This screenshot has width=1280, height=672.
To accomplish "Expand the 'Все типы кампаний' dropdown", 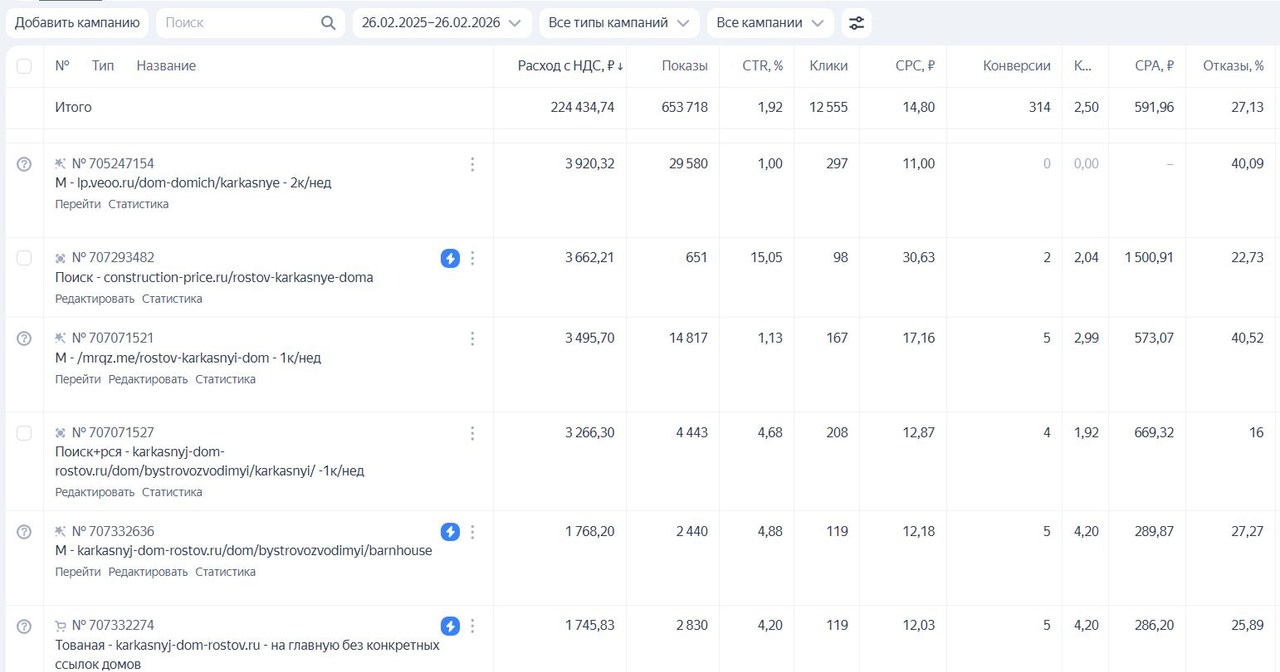I will tap(619, 23).
